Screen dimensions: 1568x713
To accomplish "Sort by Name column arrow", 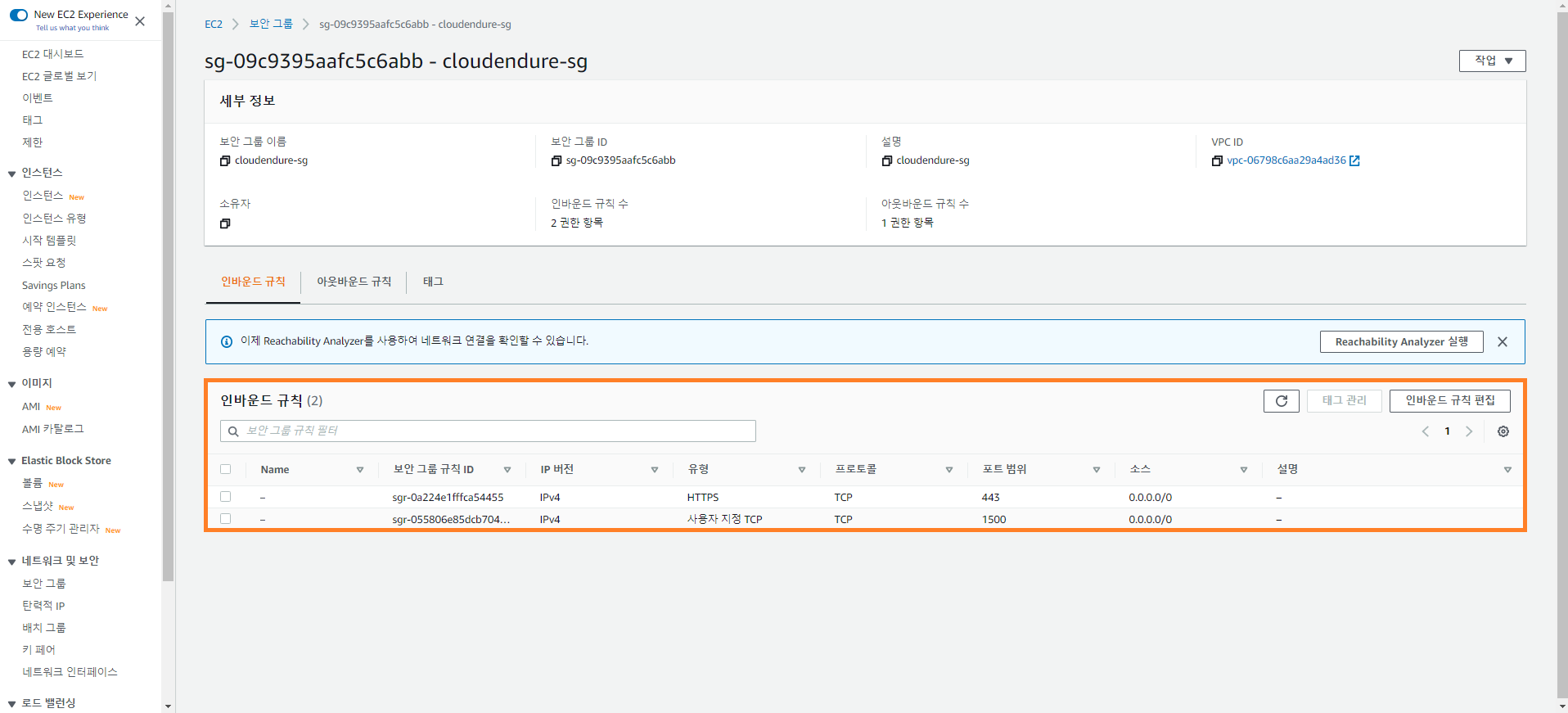I will pos(360,470).
